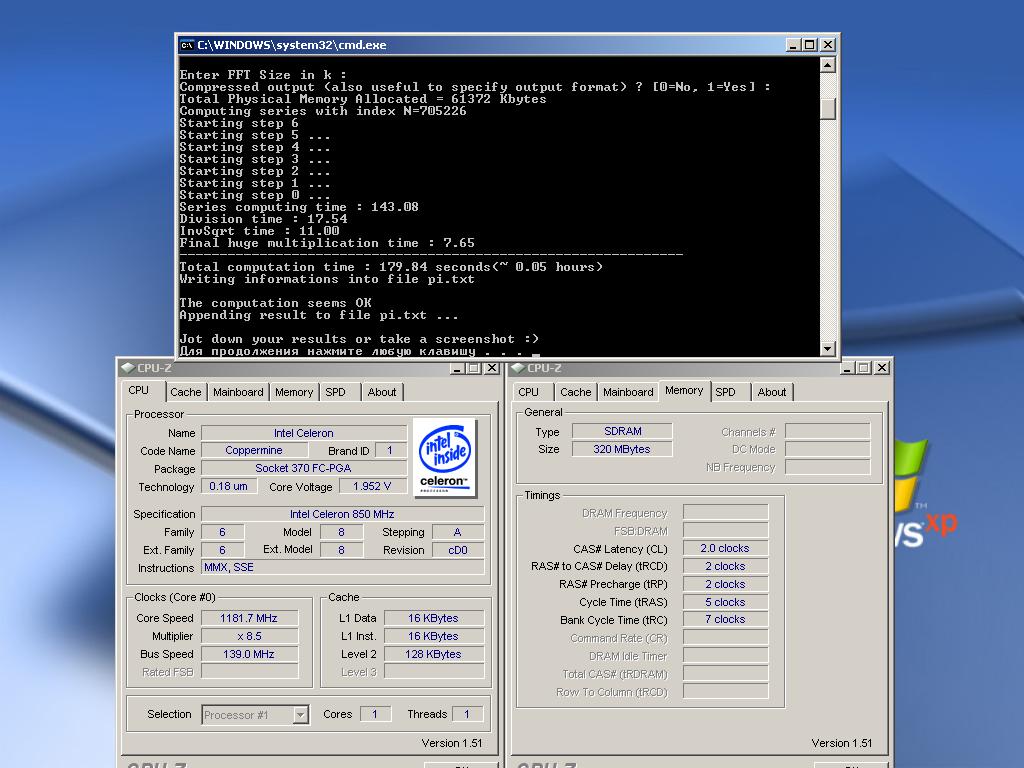
Task: Click the Technology value 0.18 um
Action: pyautogui.click(x=229, y=487)
